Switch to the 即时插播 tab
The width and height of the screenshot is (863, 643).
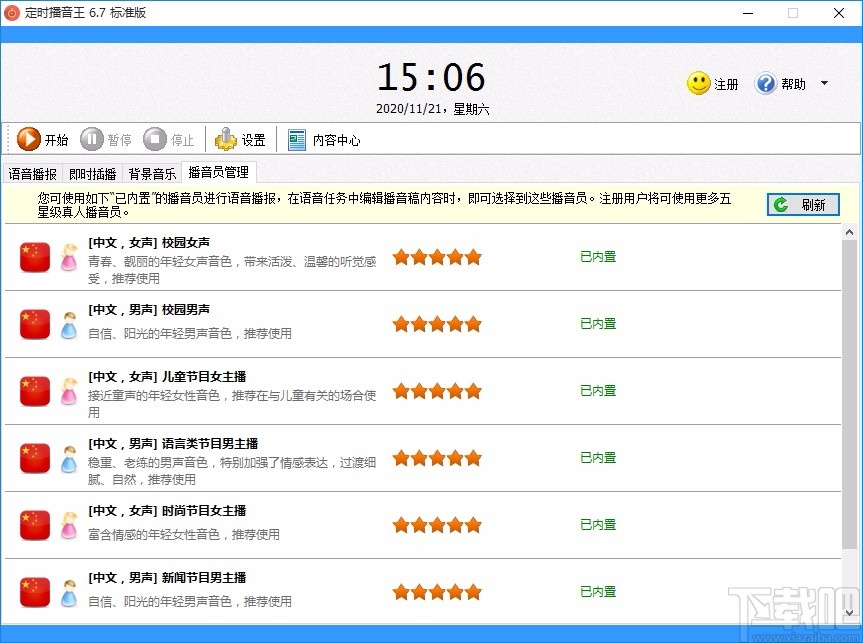pyautogui.click(x=91, y=172)
